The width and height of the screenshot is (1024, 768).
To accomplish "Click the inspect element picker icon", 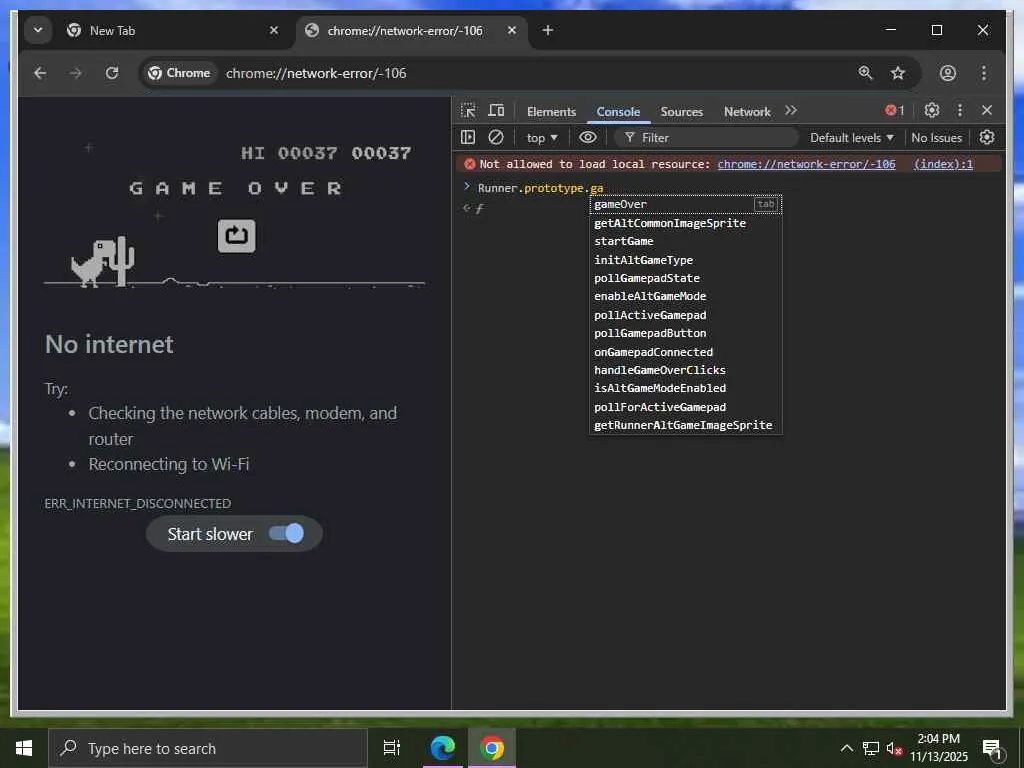I will 468,111.
